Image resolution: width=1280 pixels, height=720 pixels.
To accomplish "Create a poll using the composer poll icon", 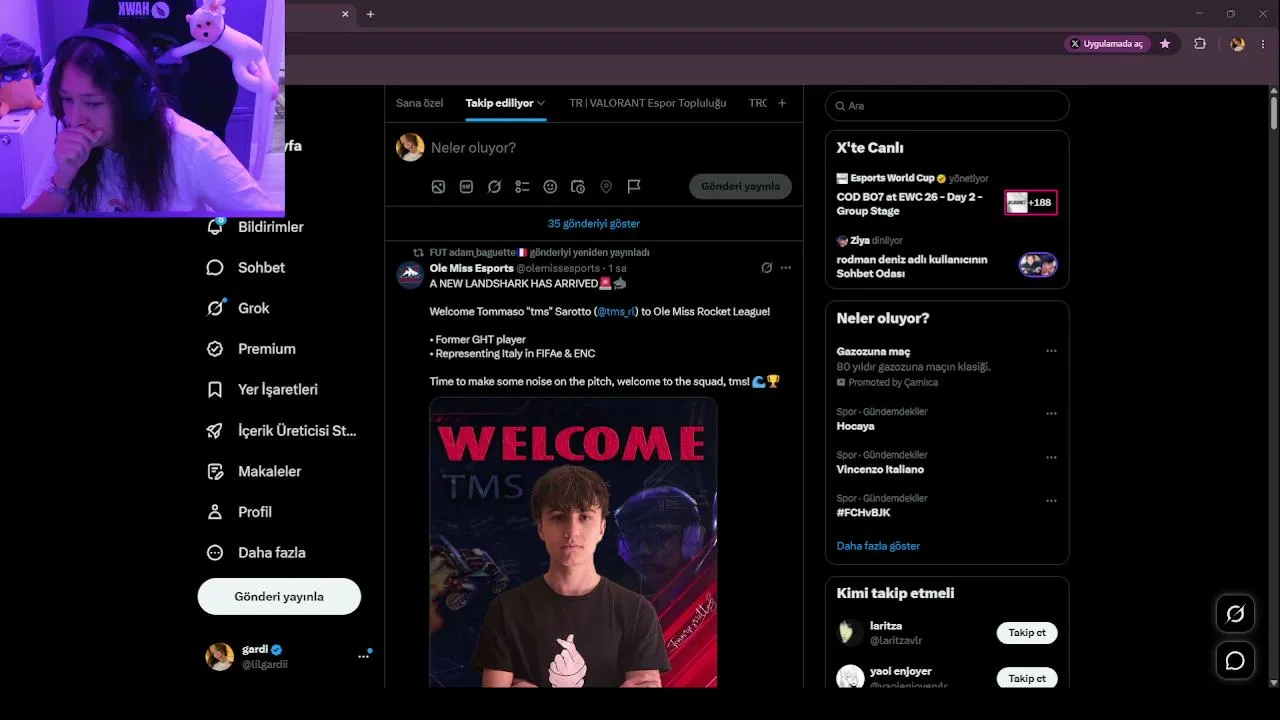I will (x=522, y=187).
